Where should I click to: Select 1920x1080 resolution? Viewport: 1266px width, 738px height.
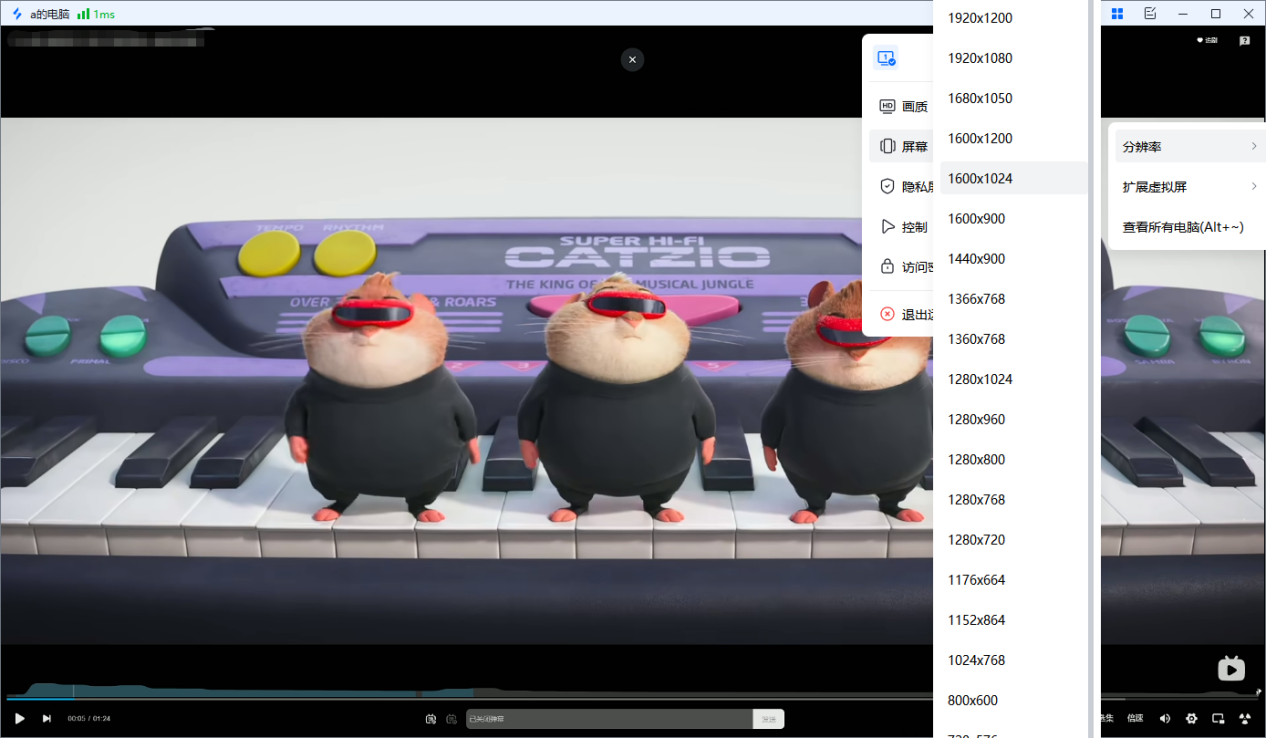tap(980, 58)
